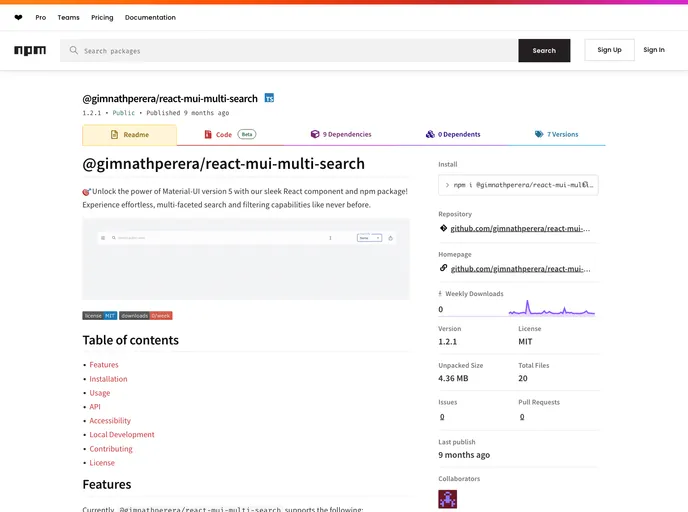Click the downloads per week badge
688x512 pixels.
(x=146, y=315)
